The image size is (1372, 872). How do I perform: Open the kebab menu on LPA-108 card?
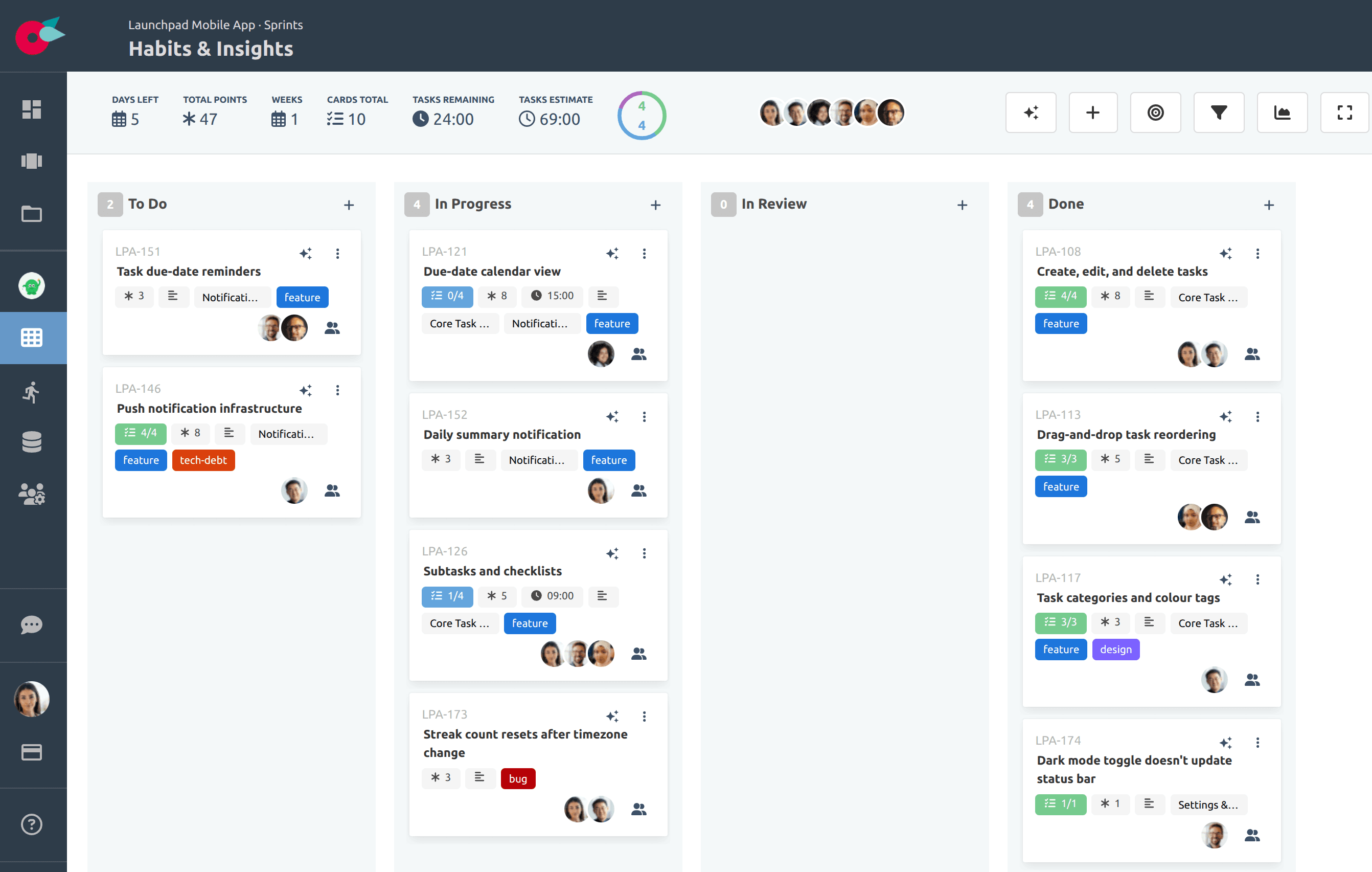(1258, 254)
